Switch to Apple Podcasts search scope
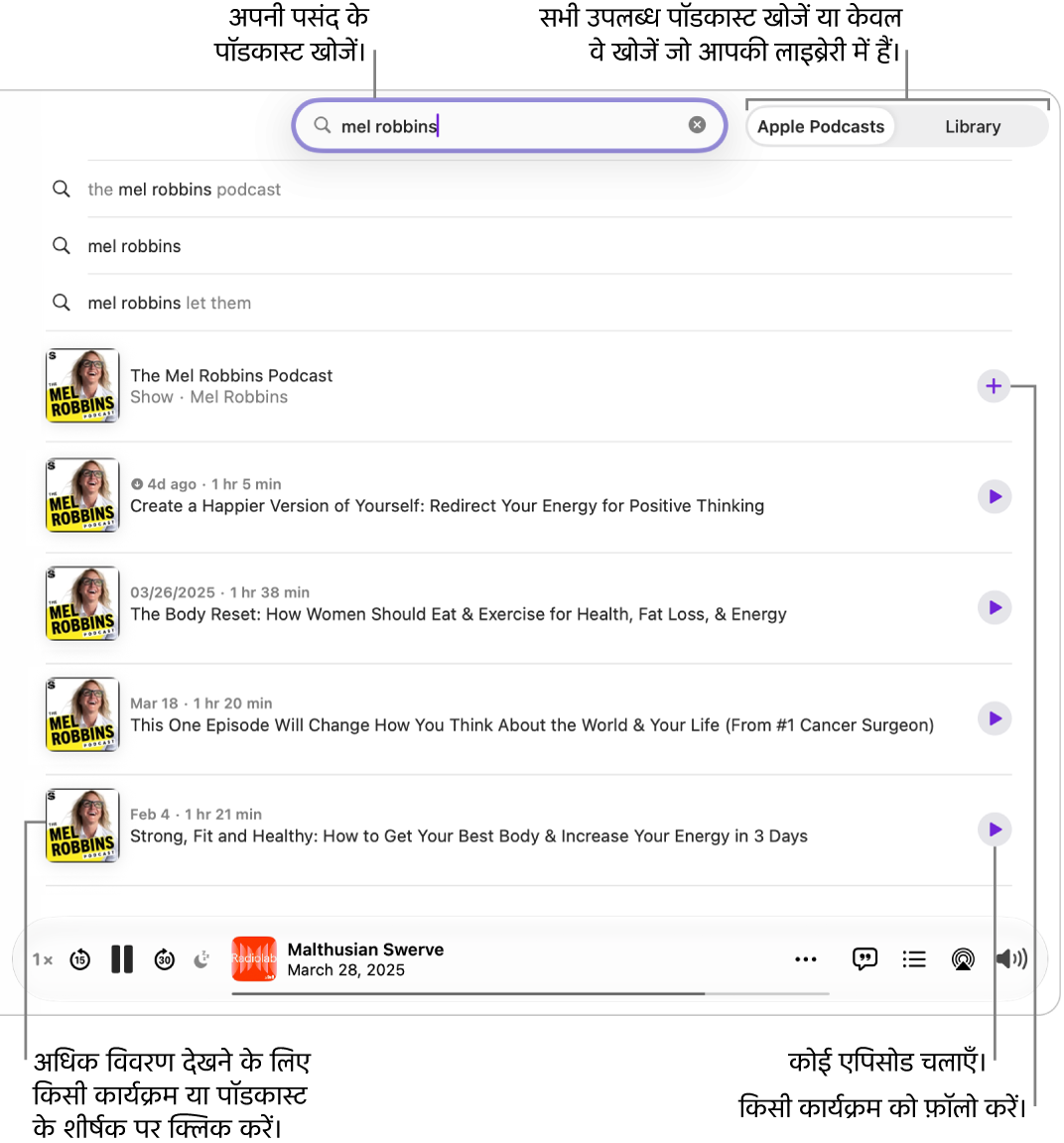The image size is (1064, 1143). coord(821,126)
